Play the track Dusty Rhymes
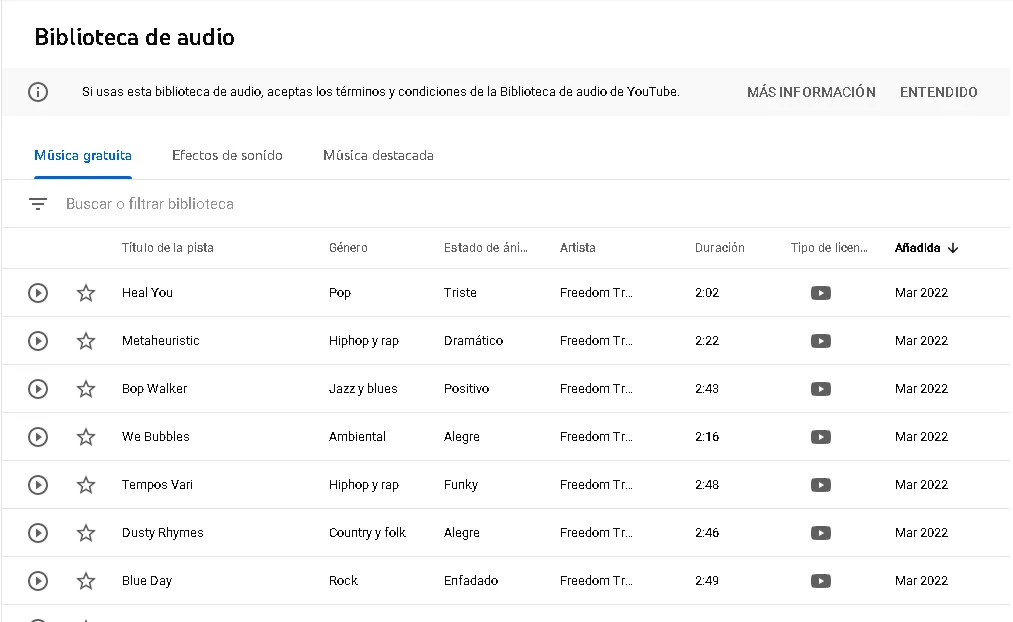The width and height of the screenshot is (1013, 622). (37, 532)
